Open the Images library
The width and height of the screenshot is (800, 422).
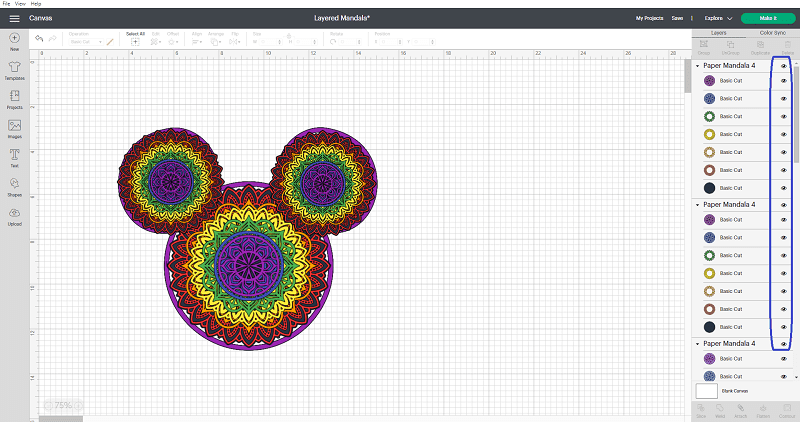tap(14, 129)
